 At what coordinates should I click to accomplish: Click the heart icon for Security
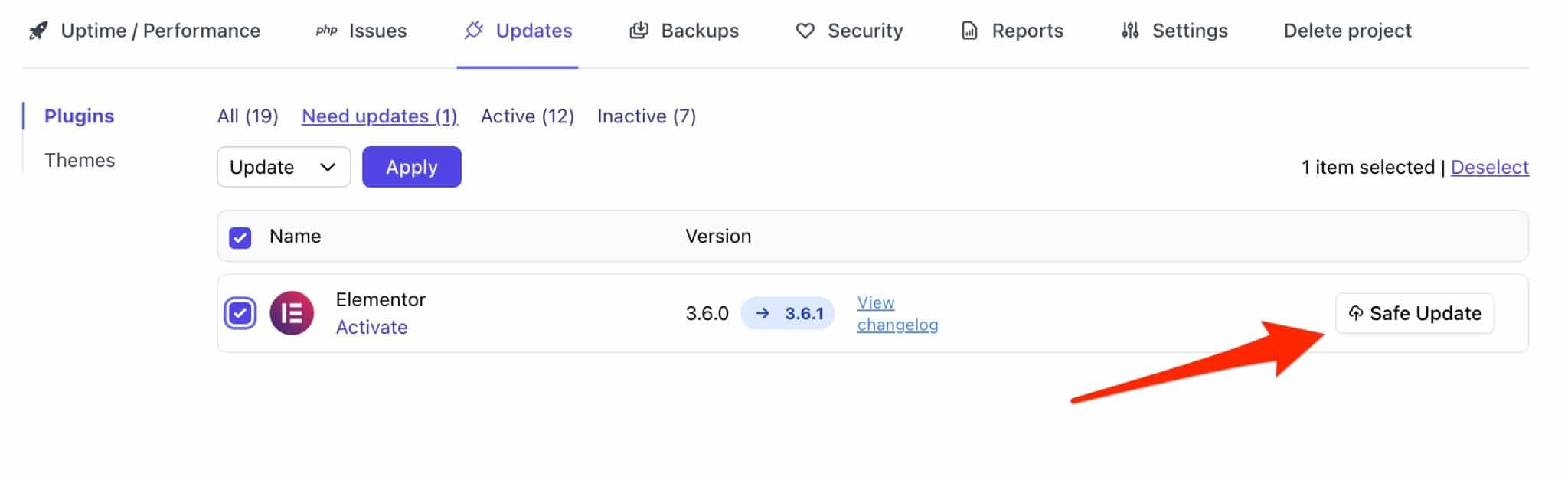[805, 31]
